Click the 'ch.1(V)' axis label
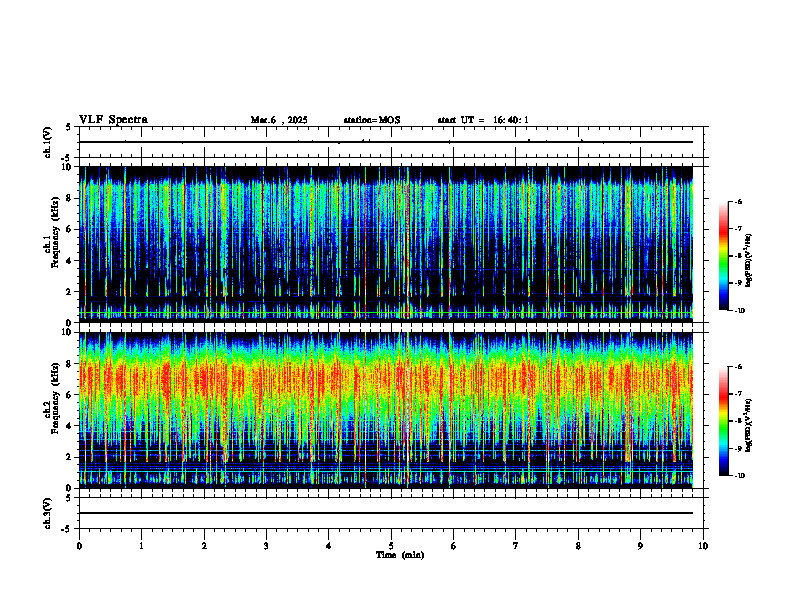Image resolution: width=792 pixels, height=612 pixels. pyautogui.click(x=47, y=142)
